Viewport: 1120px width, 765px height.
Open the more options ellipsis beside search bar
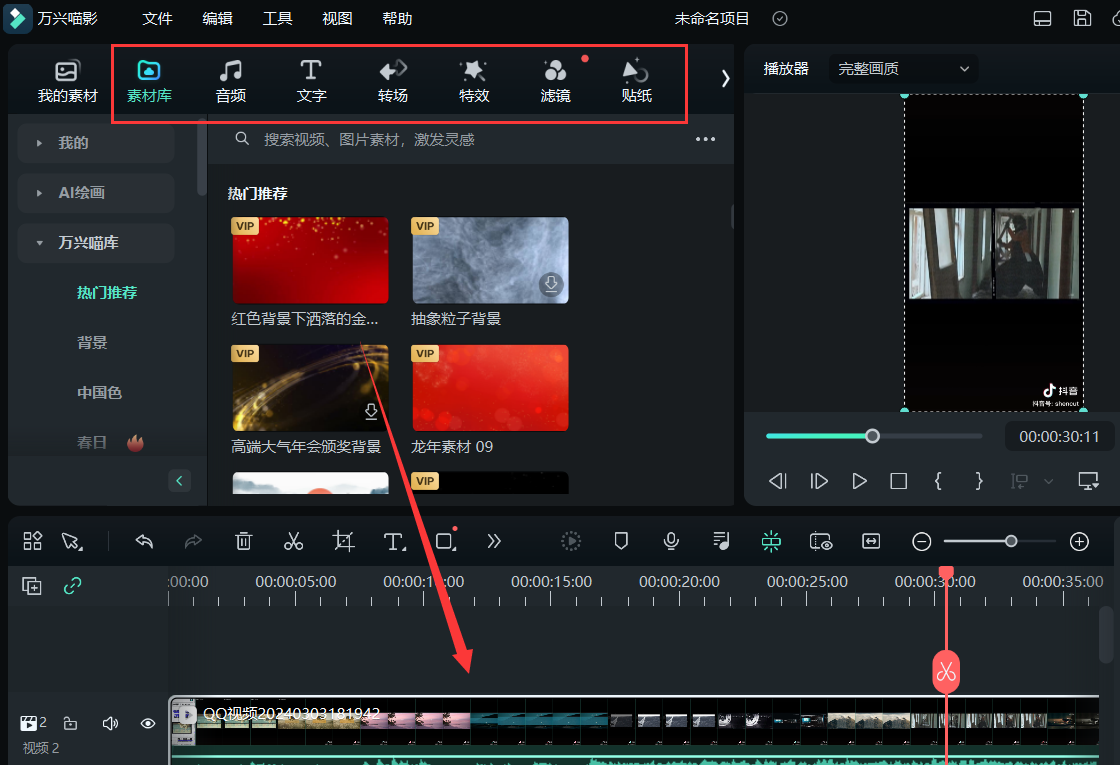pos(705,139)
